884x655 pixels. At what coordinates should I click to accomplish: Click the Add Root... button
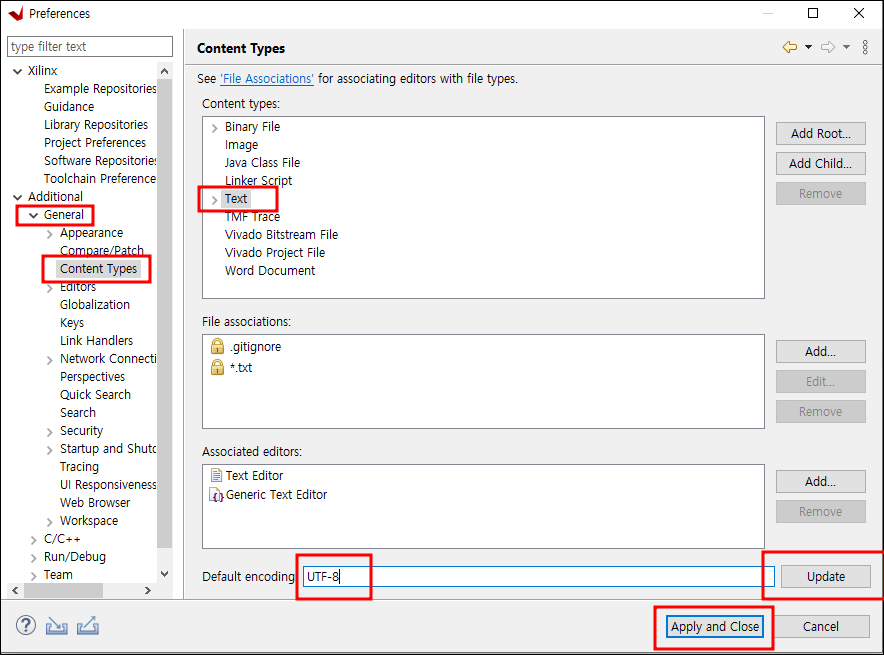click(x=820, y=134)
